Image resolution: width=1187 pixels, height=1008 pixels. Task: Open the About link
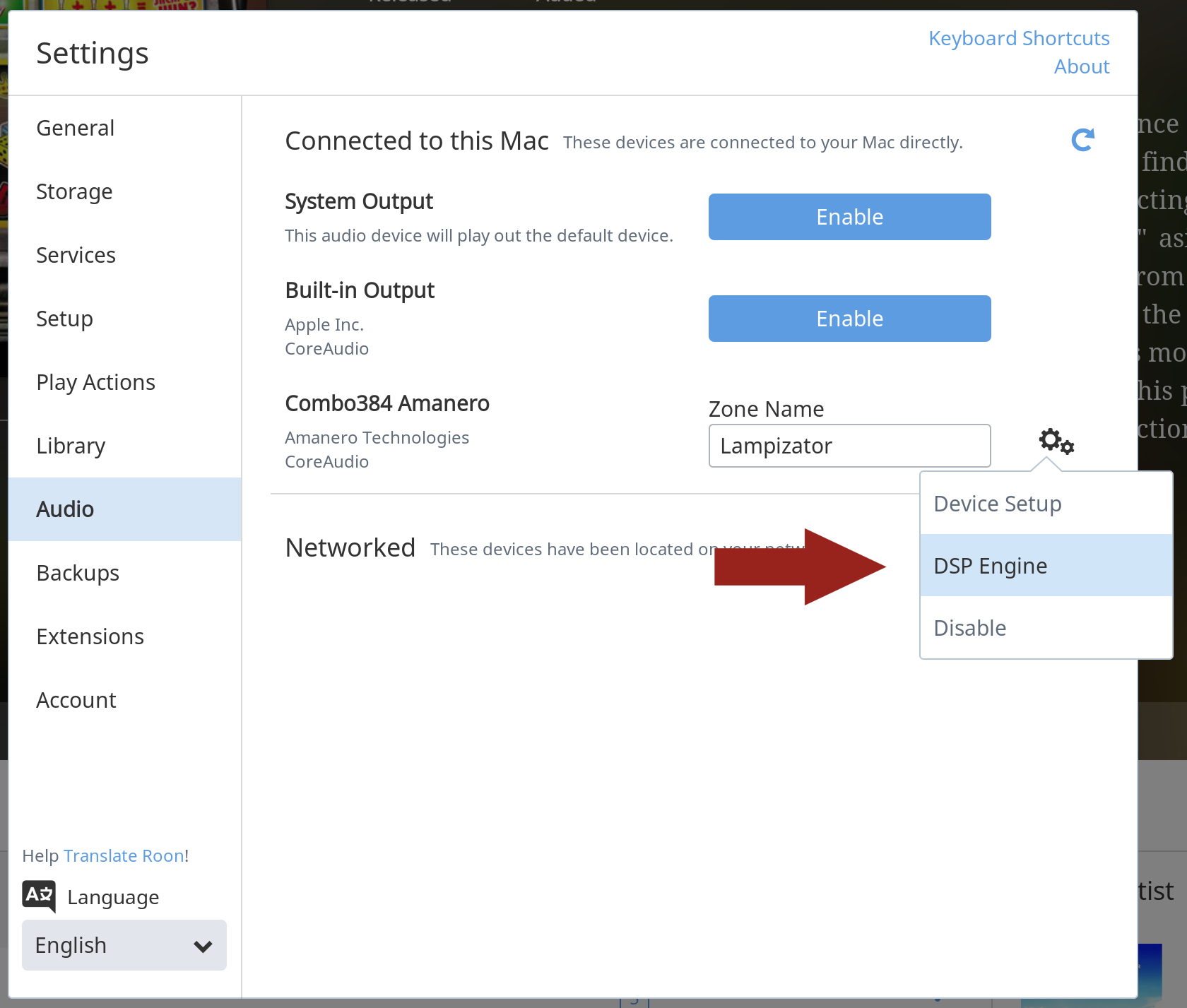1081,66
